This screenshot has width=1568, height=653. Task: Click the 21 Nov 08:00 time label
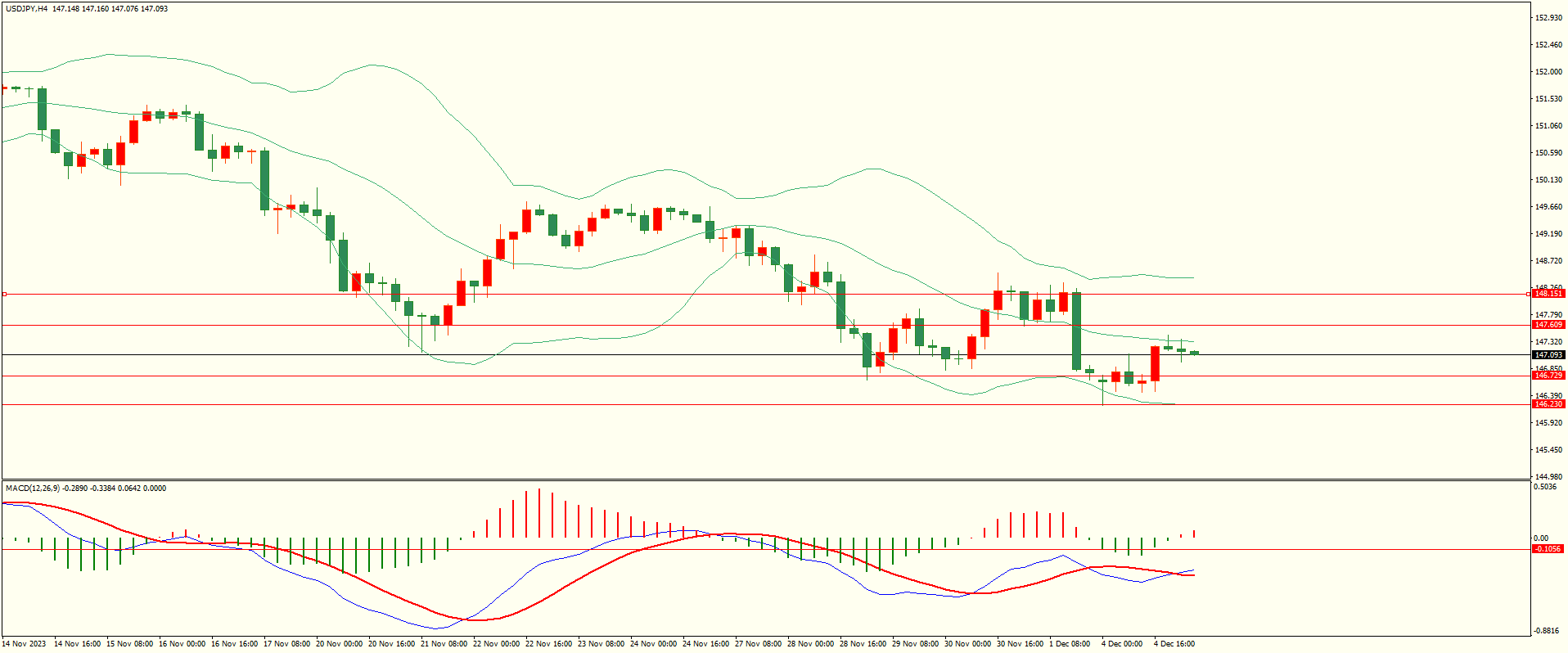coord(444,644)
